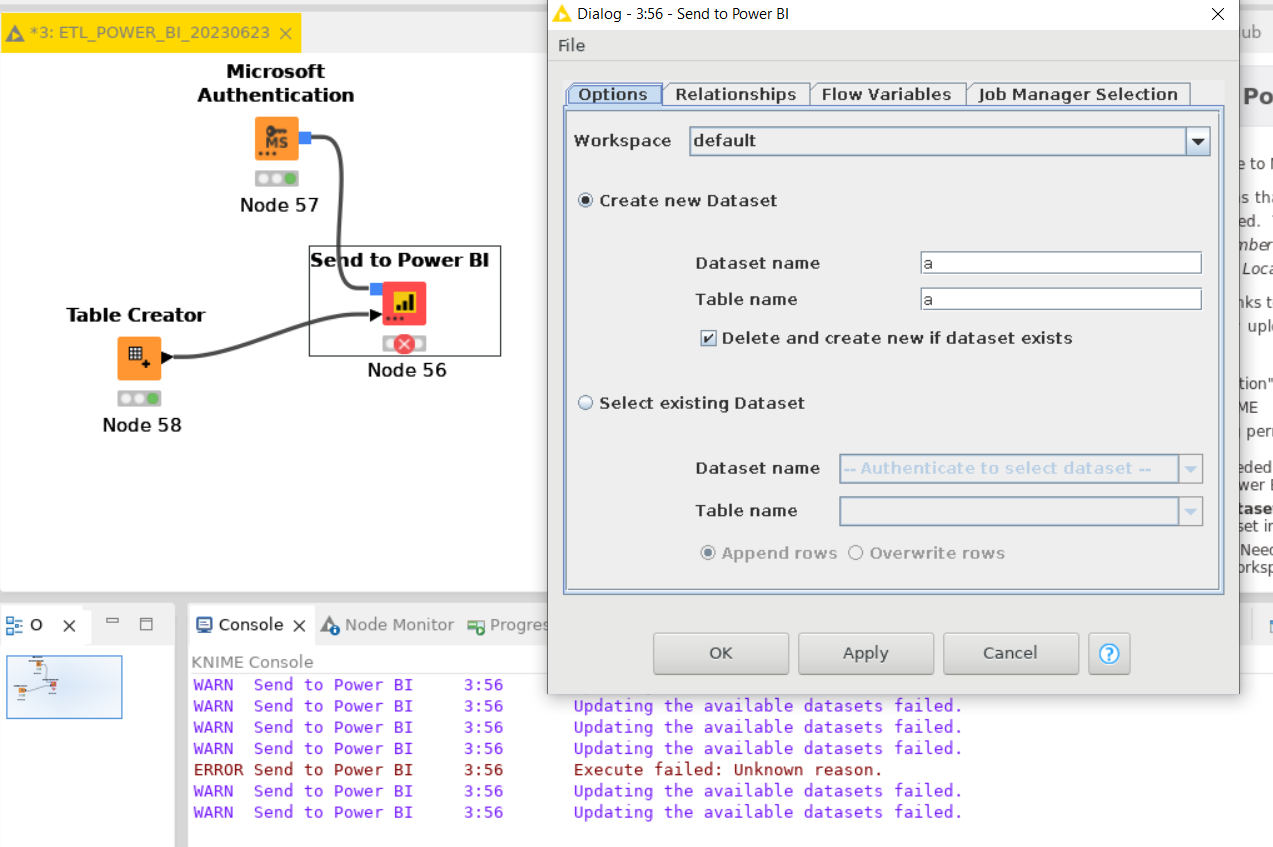This screenshot has width=1273, height=847.
Task: Switch to the Node Monitor tab
Action: (x=387, y=625)
